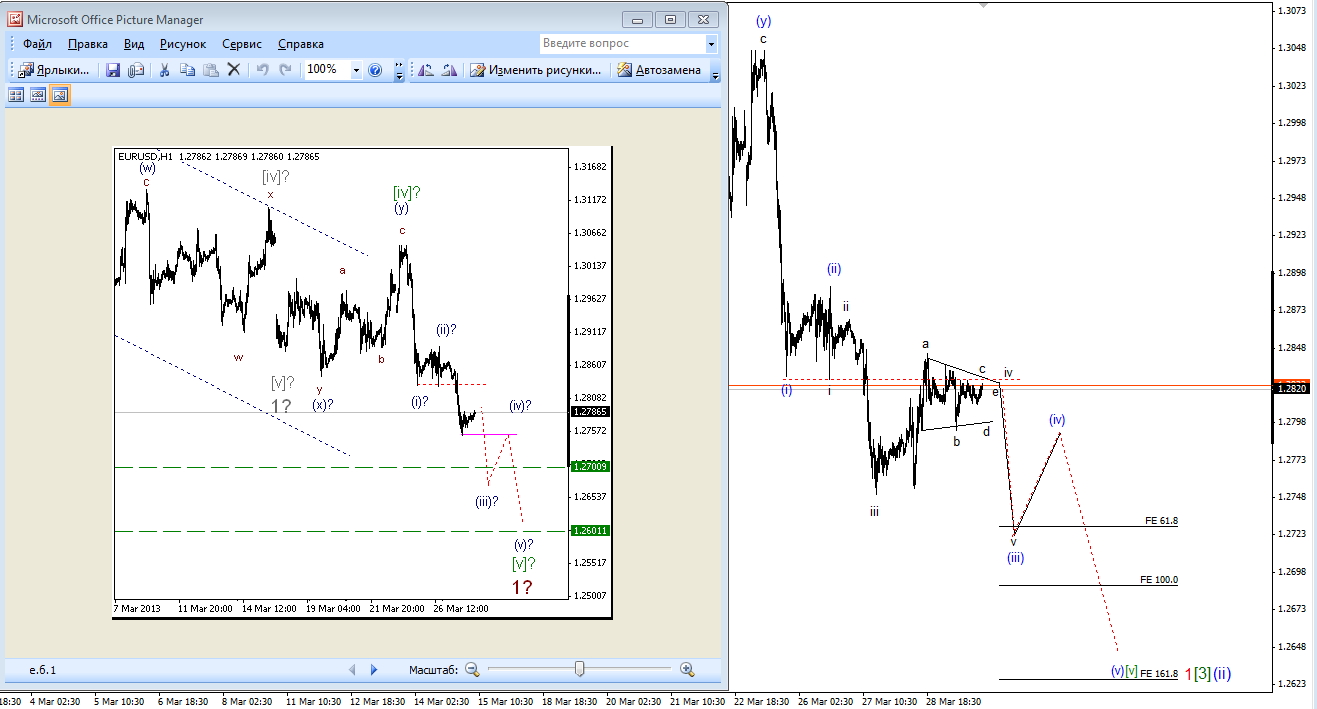Click the Cut scissors icon
1317x709 pixels.
click(x=164, y=70)
